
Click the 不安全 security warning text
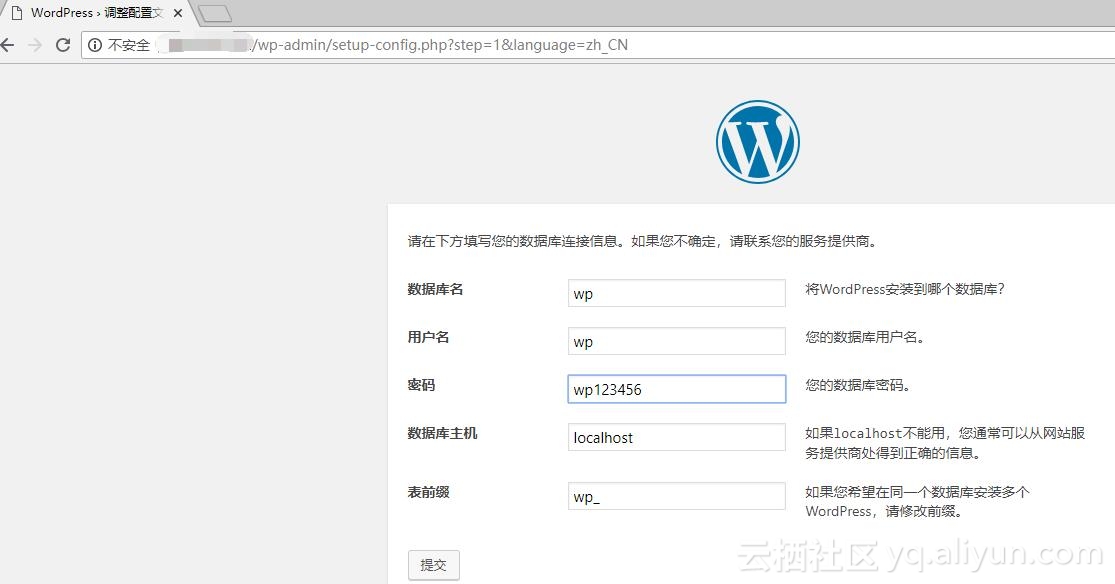[129, 45]
